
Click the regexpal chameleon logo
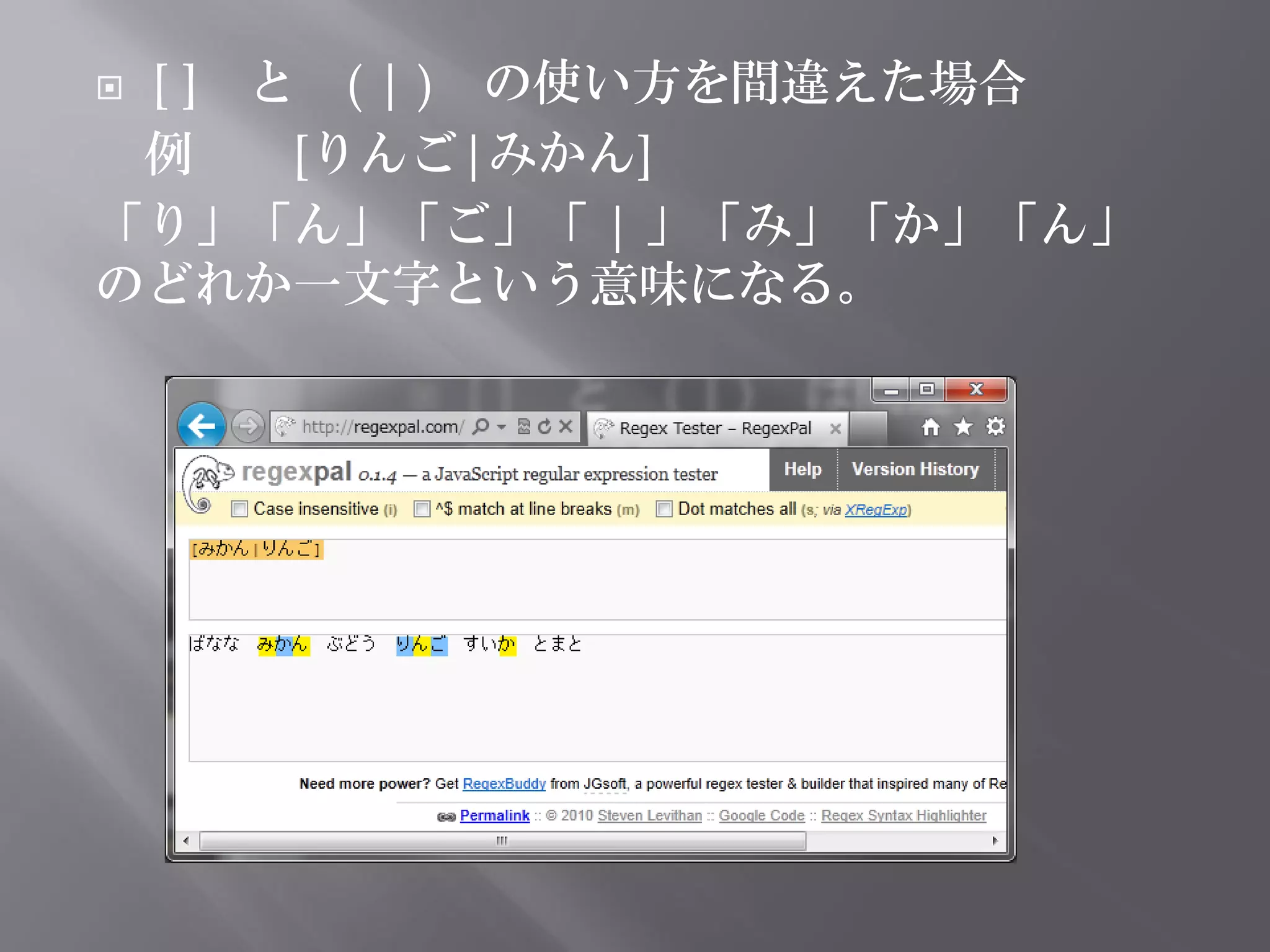click(x=207, y=484)
